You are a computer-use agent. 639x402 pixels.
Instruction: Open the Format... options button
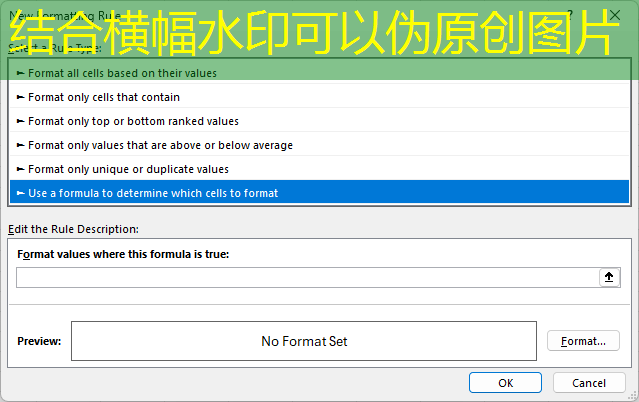coord(583,341)
